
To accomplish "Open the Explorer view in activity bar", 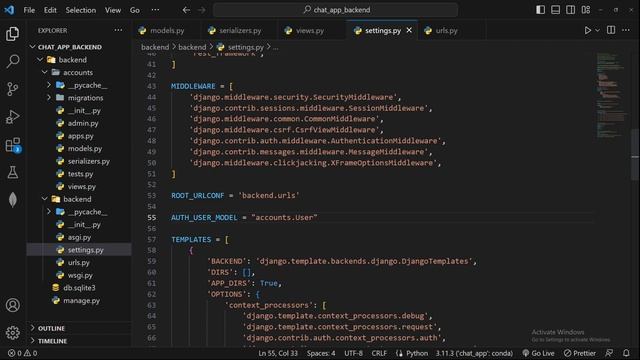I will click(12, 33).
